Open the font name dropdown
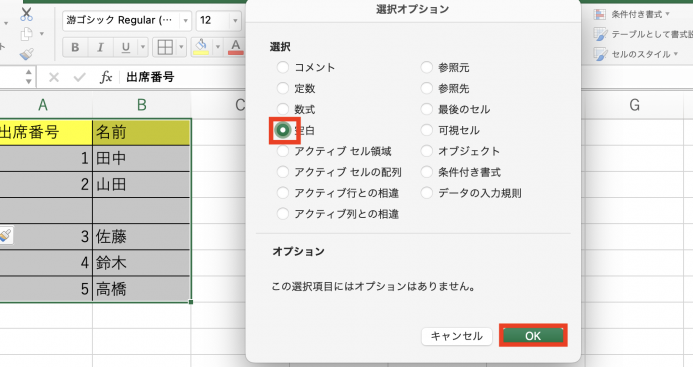 [x=185, y=20]
